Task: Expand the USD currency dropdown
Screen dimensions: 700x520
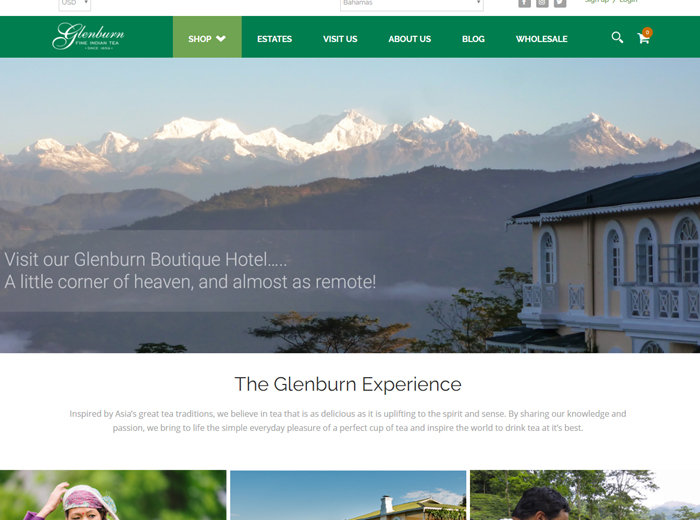Action: (75, 4)
